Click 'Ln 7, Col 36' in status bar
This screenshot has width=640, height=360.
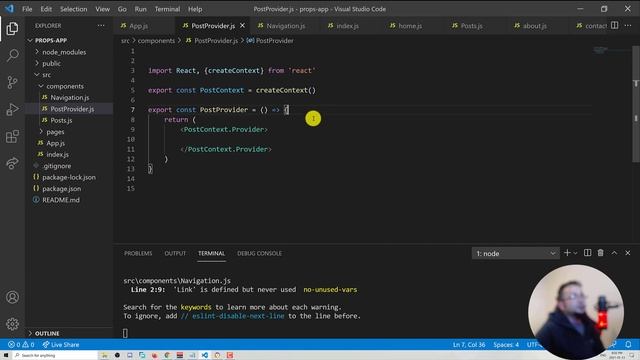[469, 344]
